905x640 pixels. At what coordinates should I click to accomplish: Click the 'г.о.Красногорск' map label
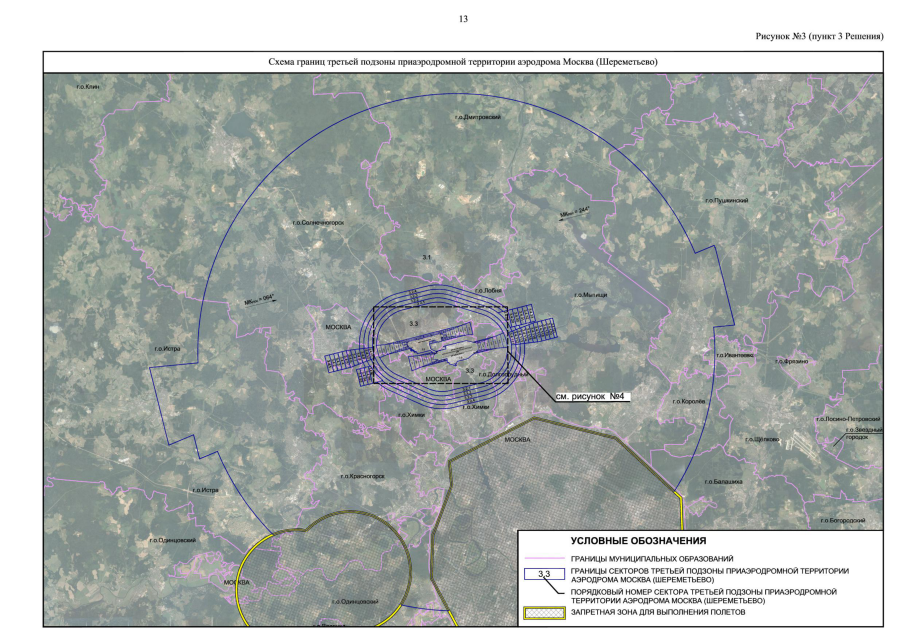(362, 476)
